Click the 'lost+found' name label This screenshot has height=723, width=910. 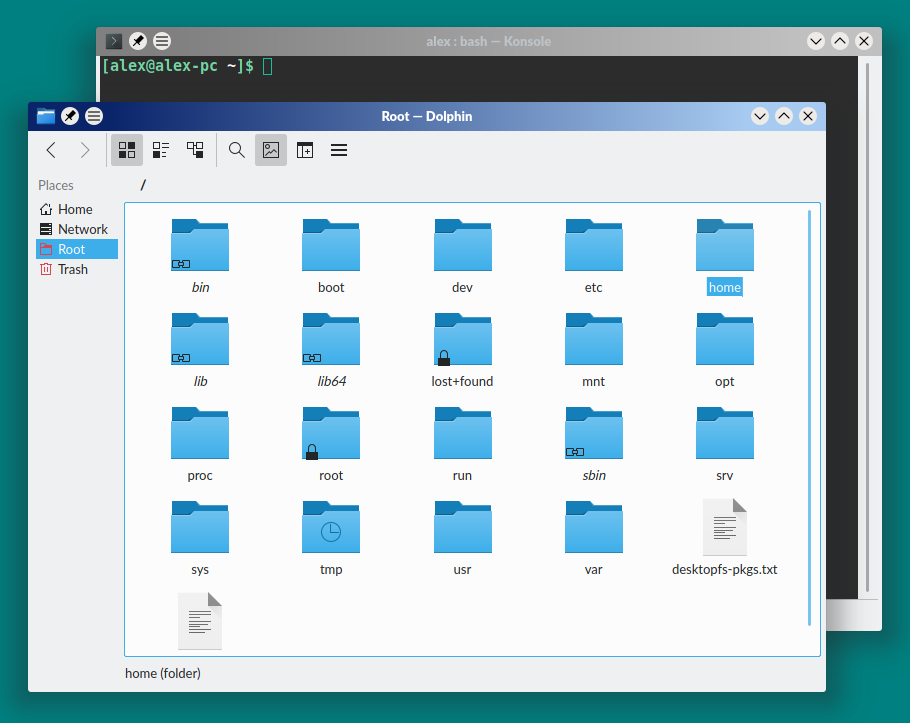tap(463, 381)
